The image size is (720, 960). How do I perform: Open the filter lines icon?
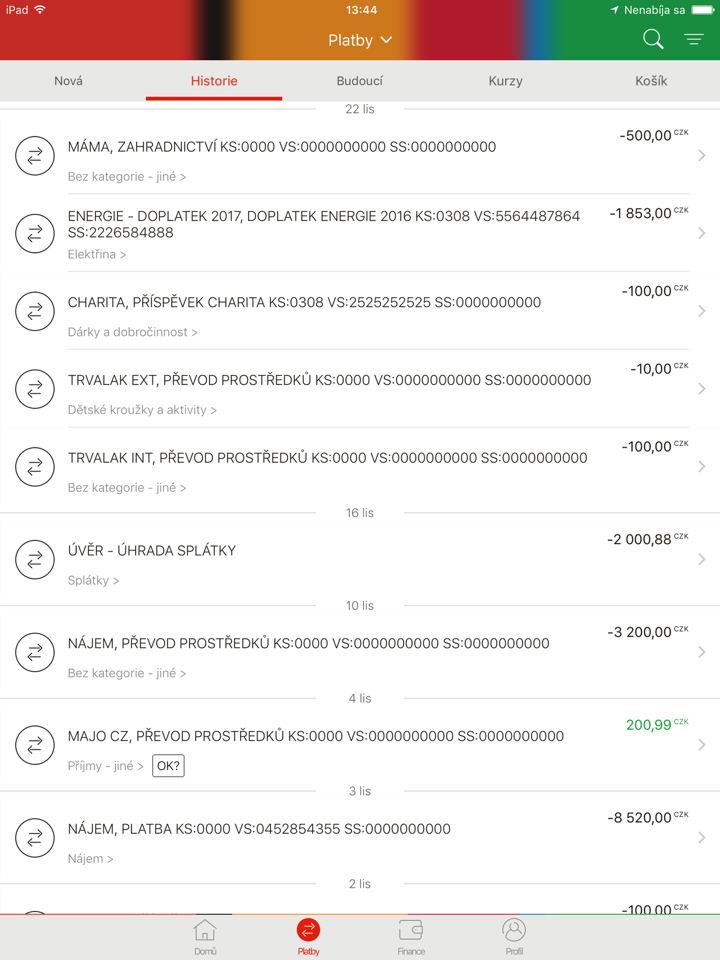coord(694,39)
